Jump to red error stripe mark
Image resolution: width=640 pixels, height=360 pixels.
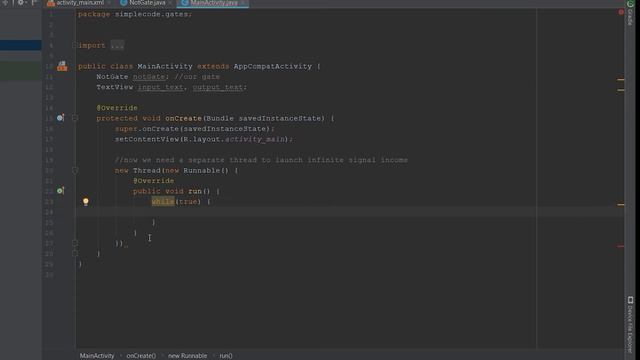click(620, 246)
